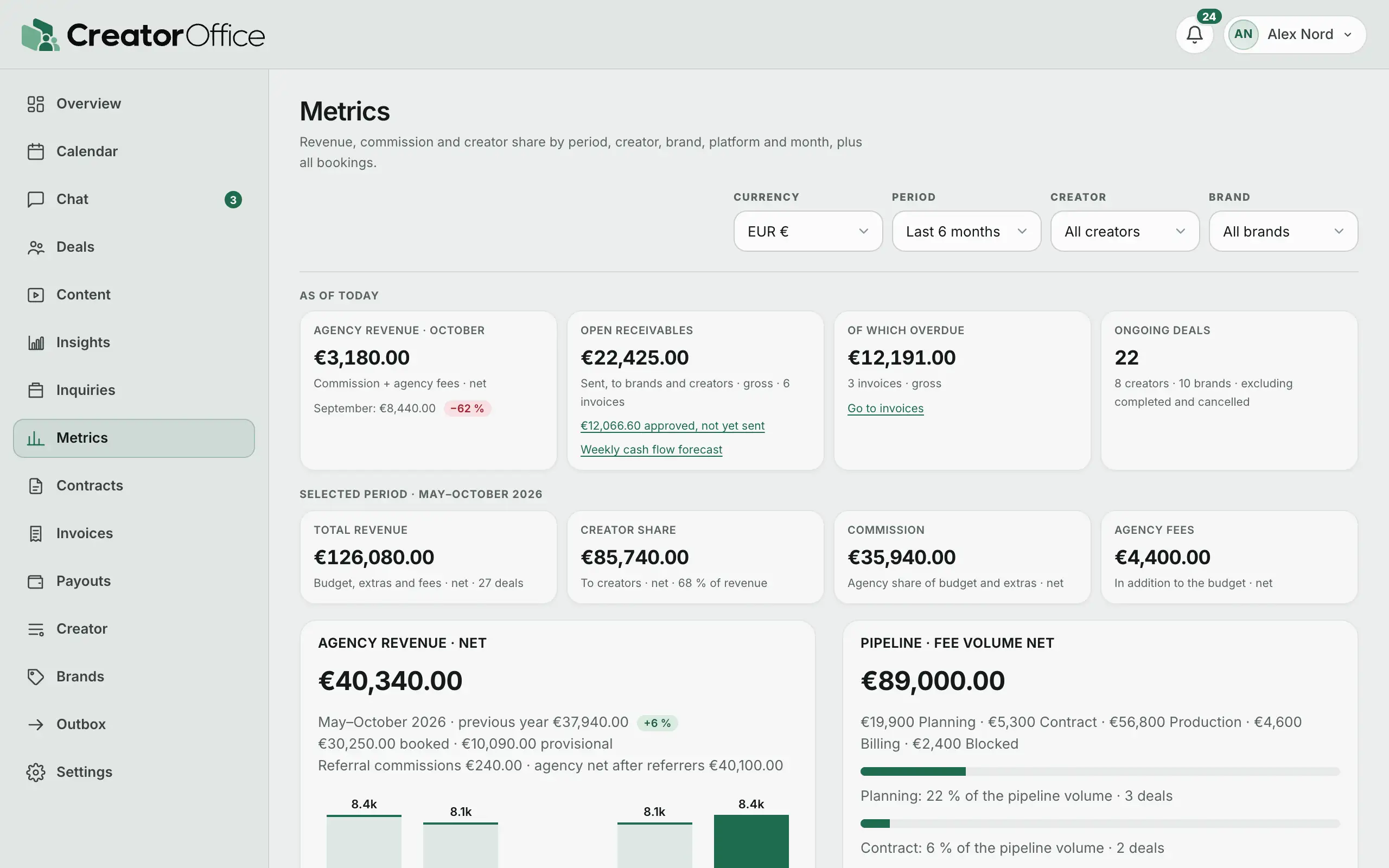The height and width of the screenshot is (868, 1389).
Task: Click the AN user avatar
Action: tap(1243, 34)
